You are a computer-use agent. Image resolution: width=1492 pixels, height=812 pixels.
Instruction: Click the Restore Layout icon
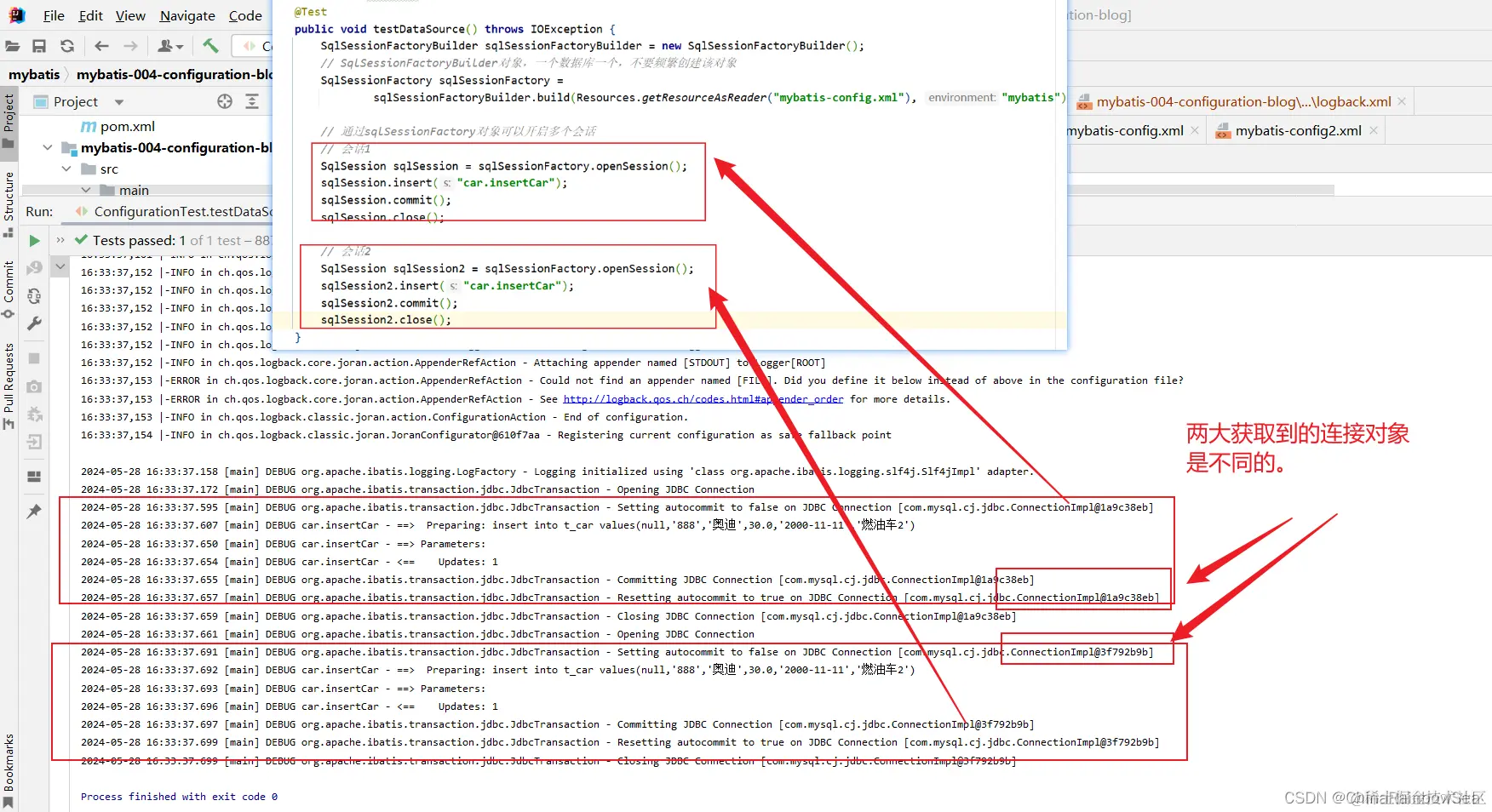tap(34, 477)
